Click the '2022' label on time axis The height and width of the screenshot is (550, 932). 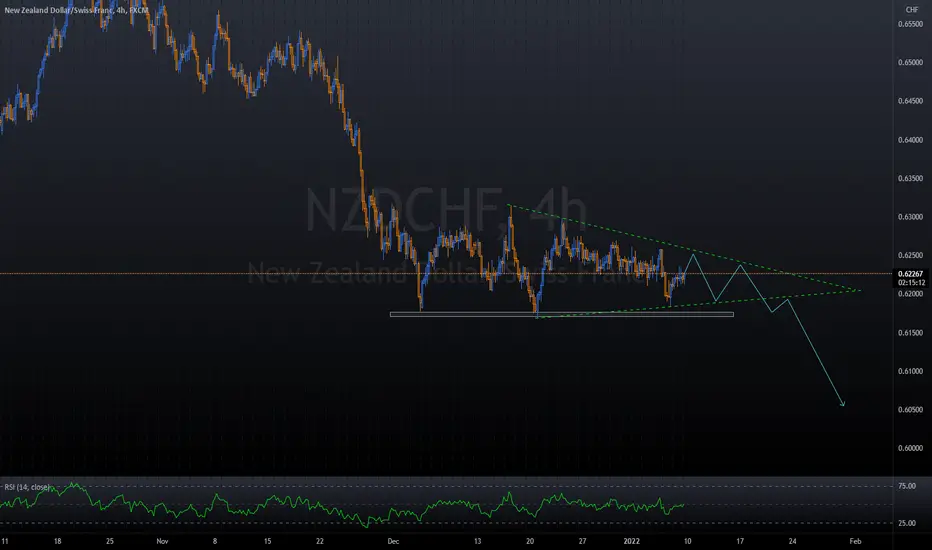point(632,541)
